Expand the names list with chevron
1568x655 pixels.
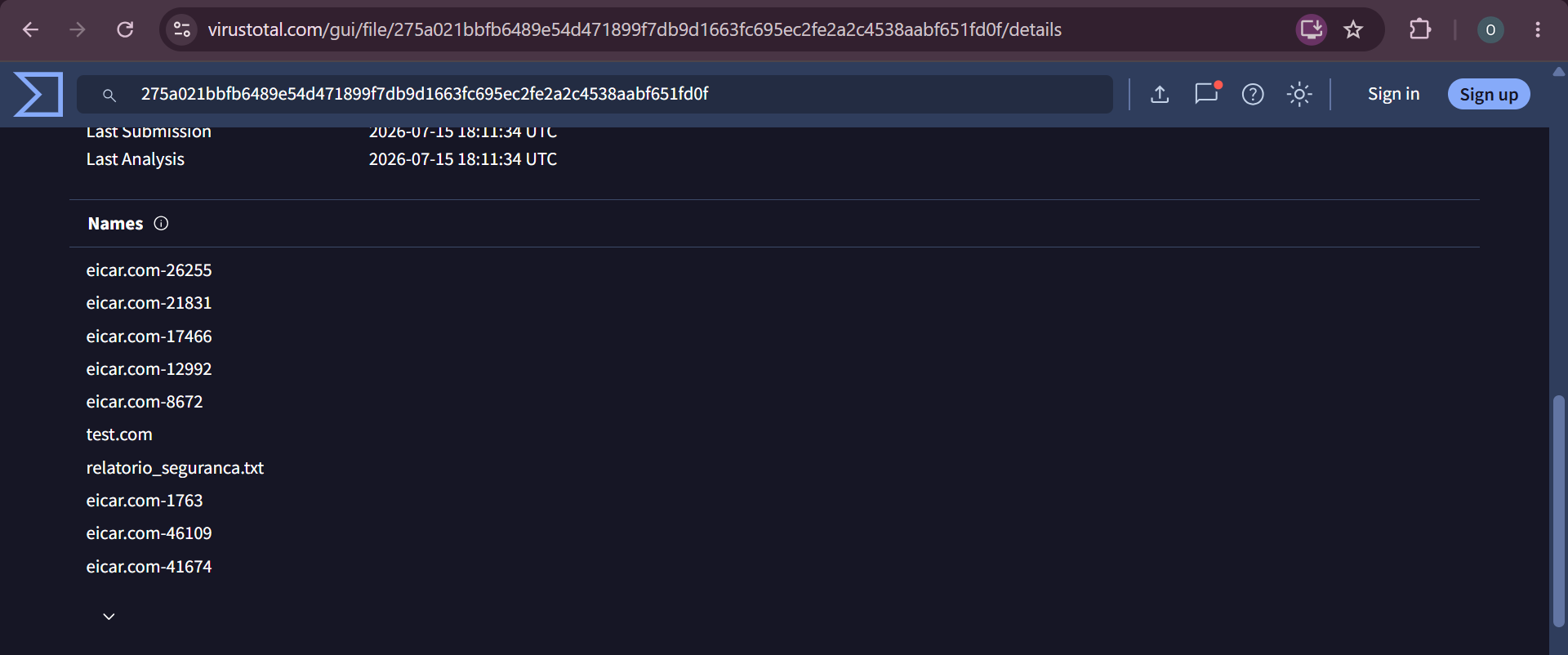[x=109, y=617]
